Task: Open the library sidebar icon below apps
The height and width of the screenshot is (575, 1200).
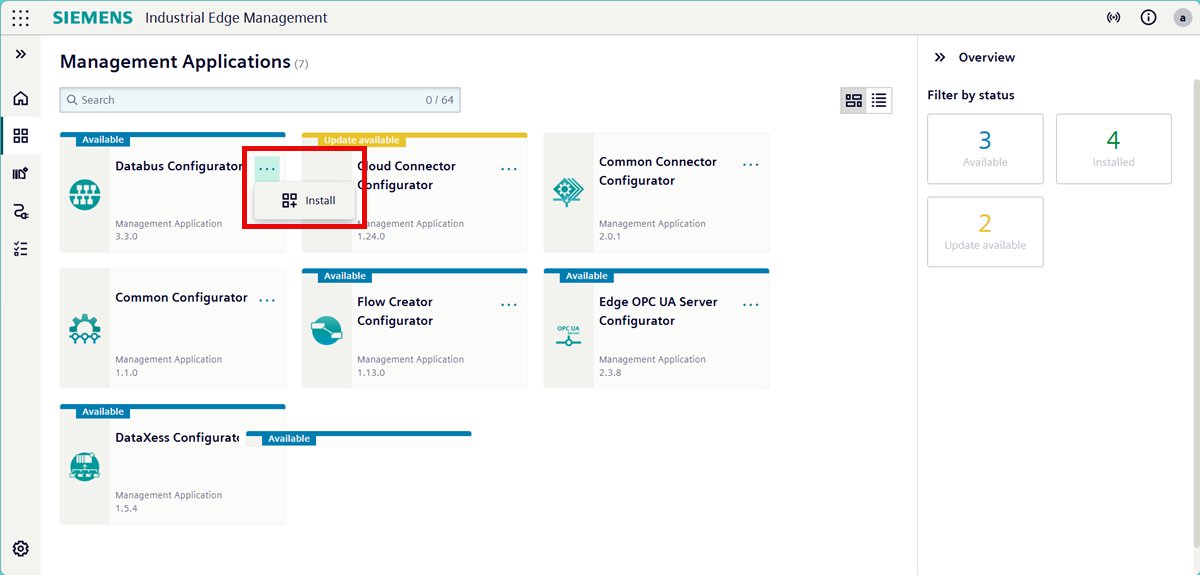Action: click(x=21, y=173)
